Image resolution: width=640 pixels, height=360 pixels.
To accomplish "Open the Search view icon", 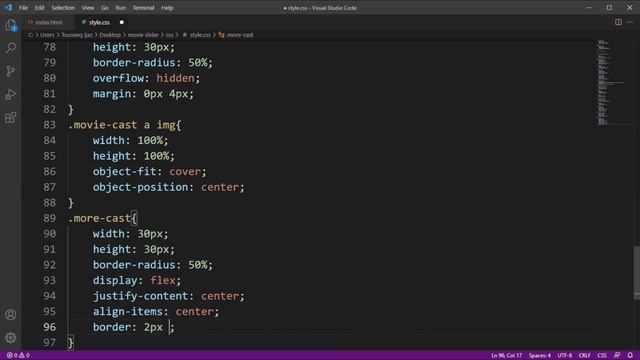I will pos(11,48).
